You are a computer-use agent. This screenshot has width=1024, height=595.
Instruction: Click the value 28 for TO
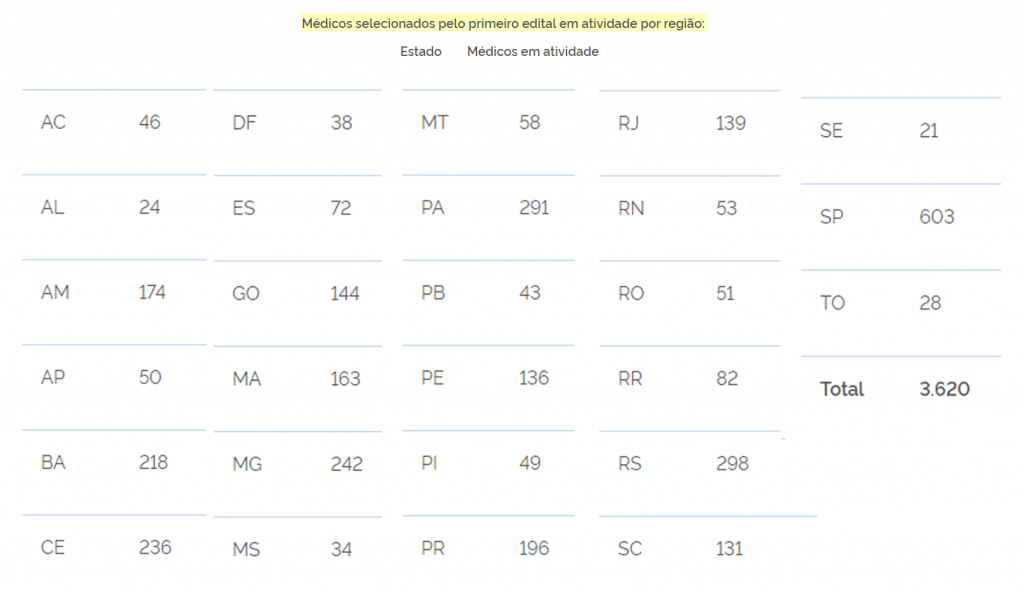pyautogui.click(x=930, y=303)
